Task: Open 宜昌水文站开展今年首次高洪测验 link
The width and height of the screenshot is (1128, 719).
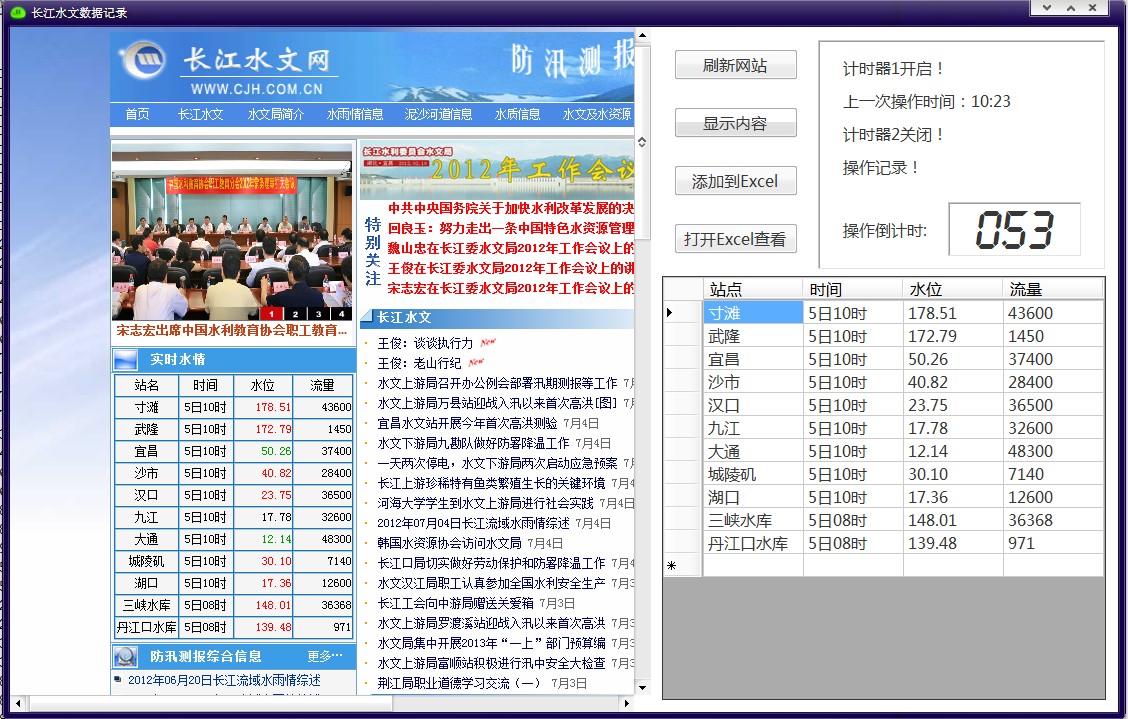Action: tap(468, 423)
